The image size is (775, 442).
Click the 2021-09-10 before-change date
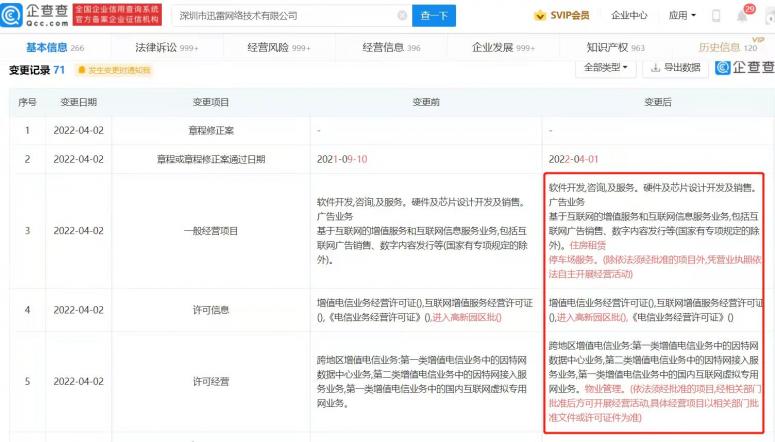click(342, 159)
